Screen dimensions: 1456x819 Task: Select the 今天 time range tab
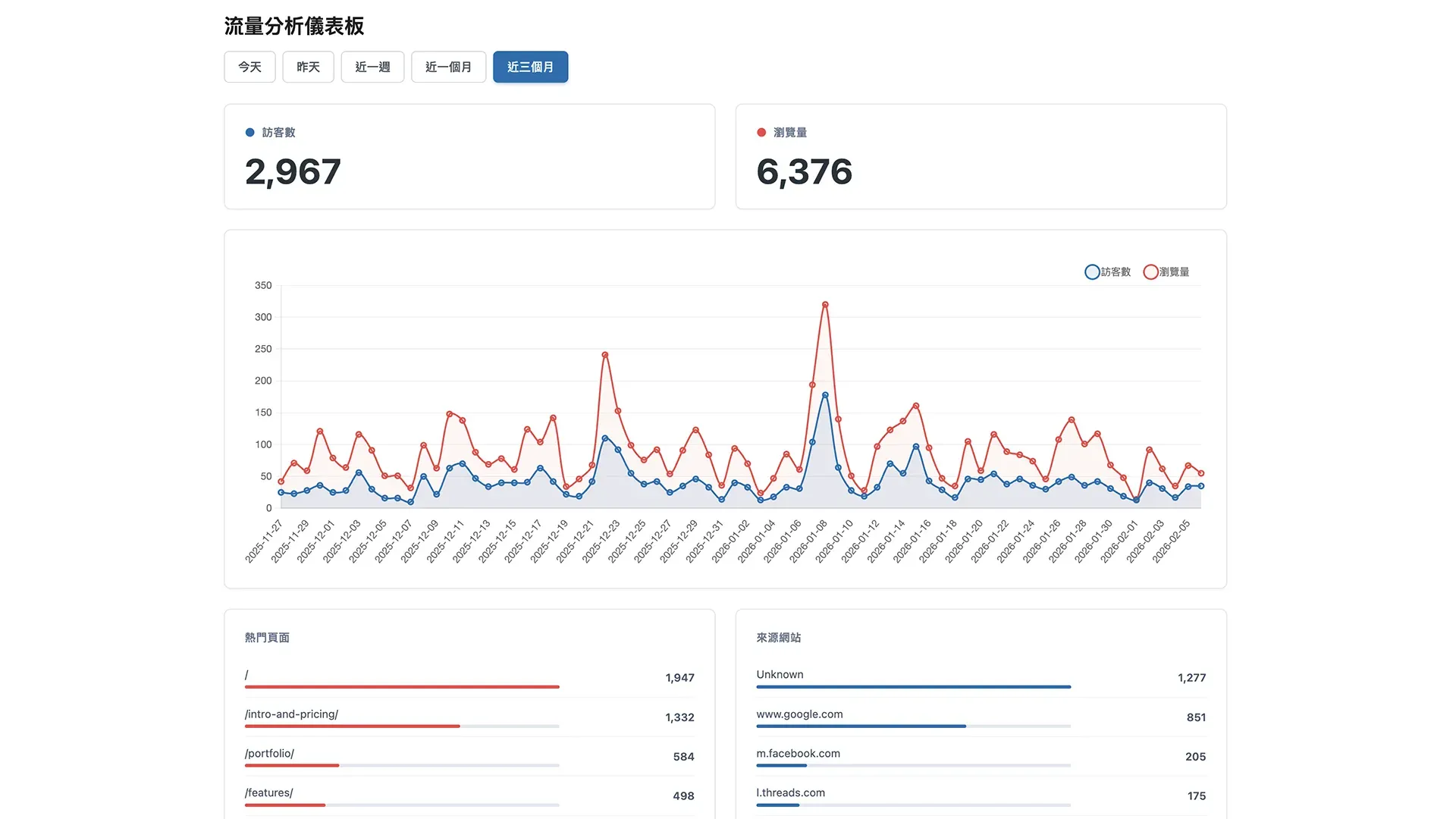pyautogui.click(x=249, y=67)
